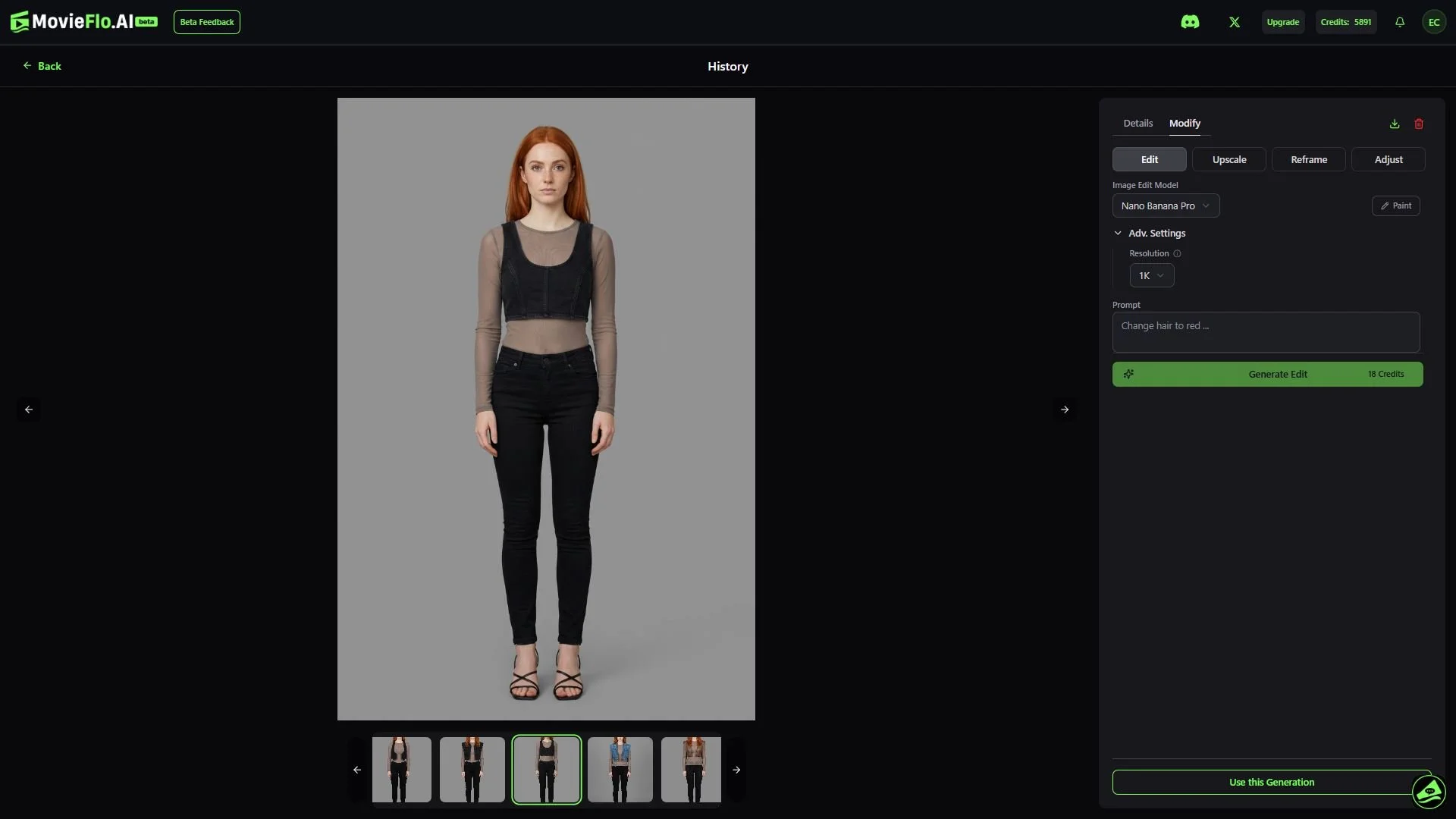Select the Modify tab
The width and height of the screenshot is (1456, 819).
[x=1185, y=123]
